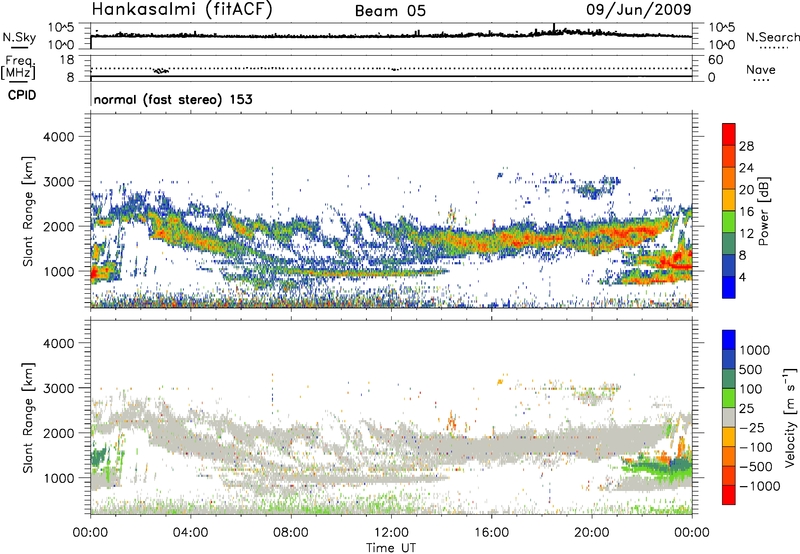Click the 20 dB label on the power scale
800x554 pixels.
(x=746, y=190)
